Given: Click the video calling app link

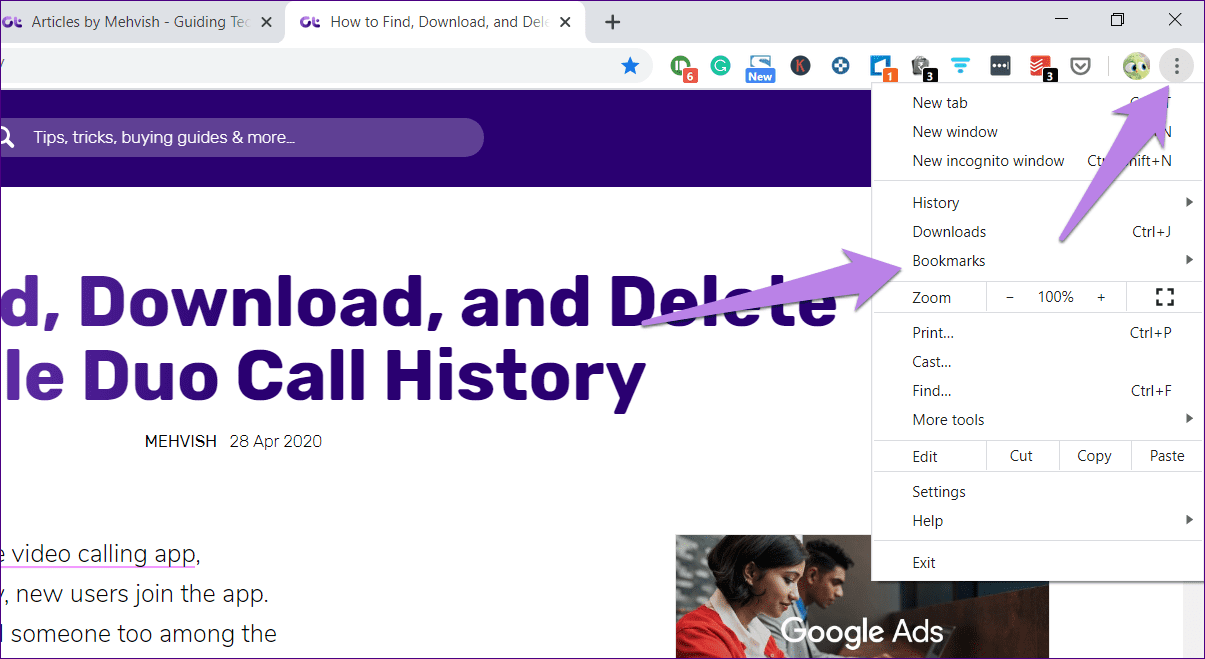Looking at the screenshot, I should (105, 553).
